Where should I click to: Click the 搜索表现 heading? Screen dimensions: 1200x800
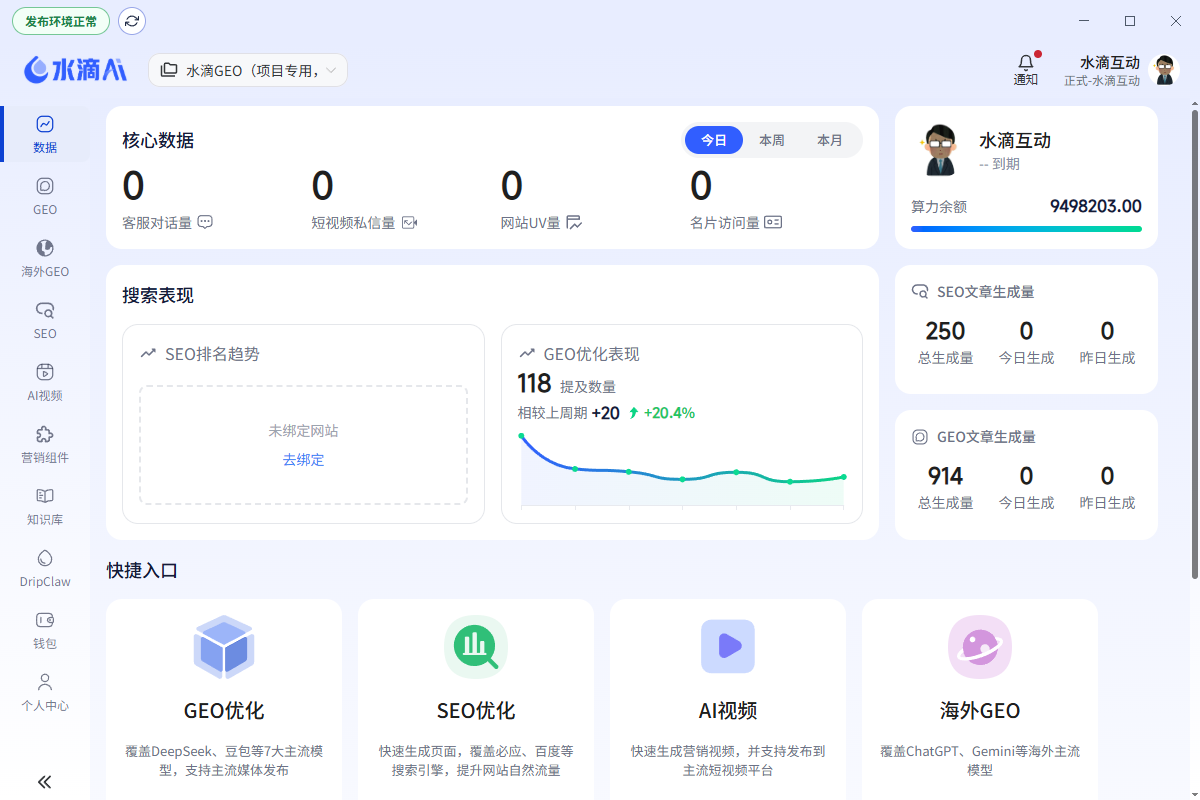[x=158, y=295]
